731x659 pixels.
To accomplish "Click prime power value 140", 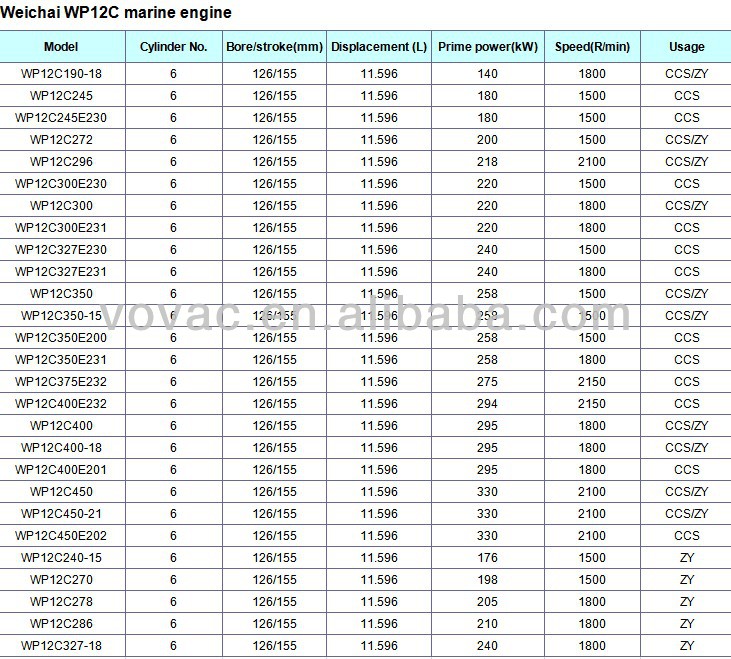I will pyautogui.click(x=487, y=74).
